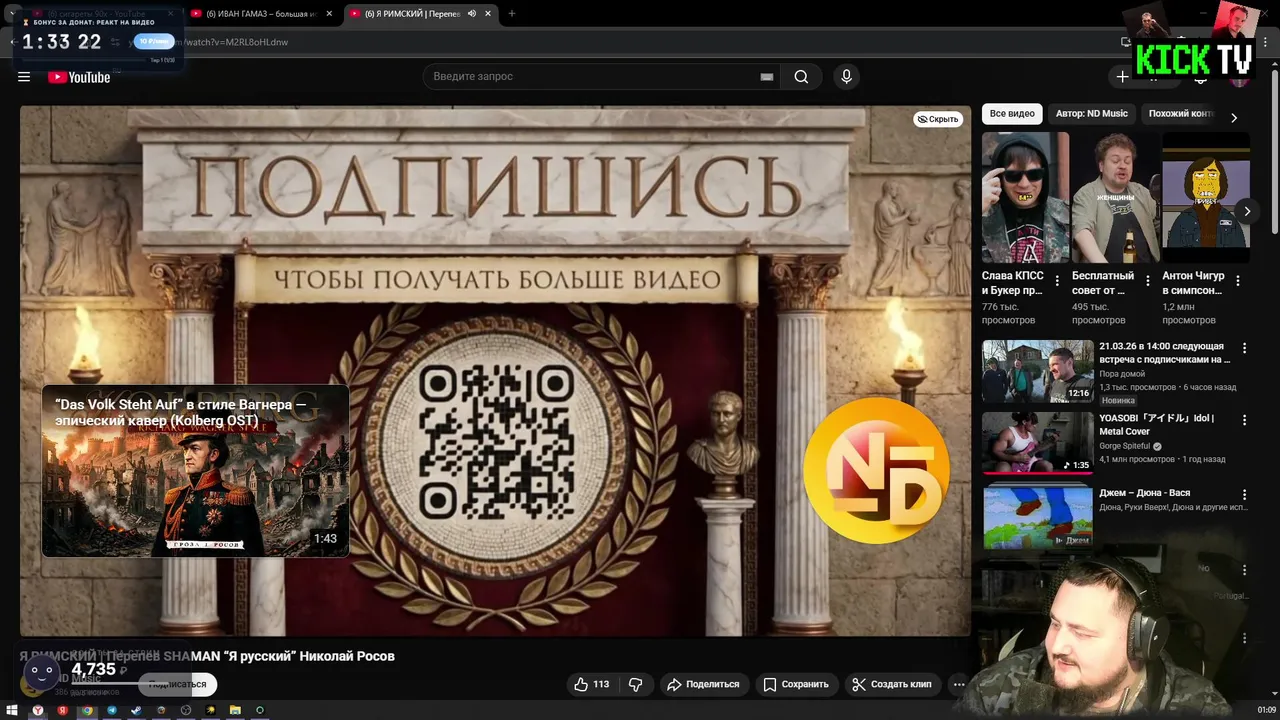Open File Explorer folder on the taskbar
This screenshot has height=720, width=1280.
tap(235, 710)
